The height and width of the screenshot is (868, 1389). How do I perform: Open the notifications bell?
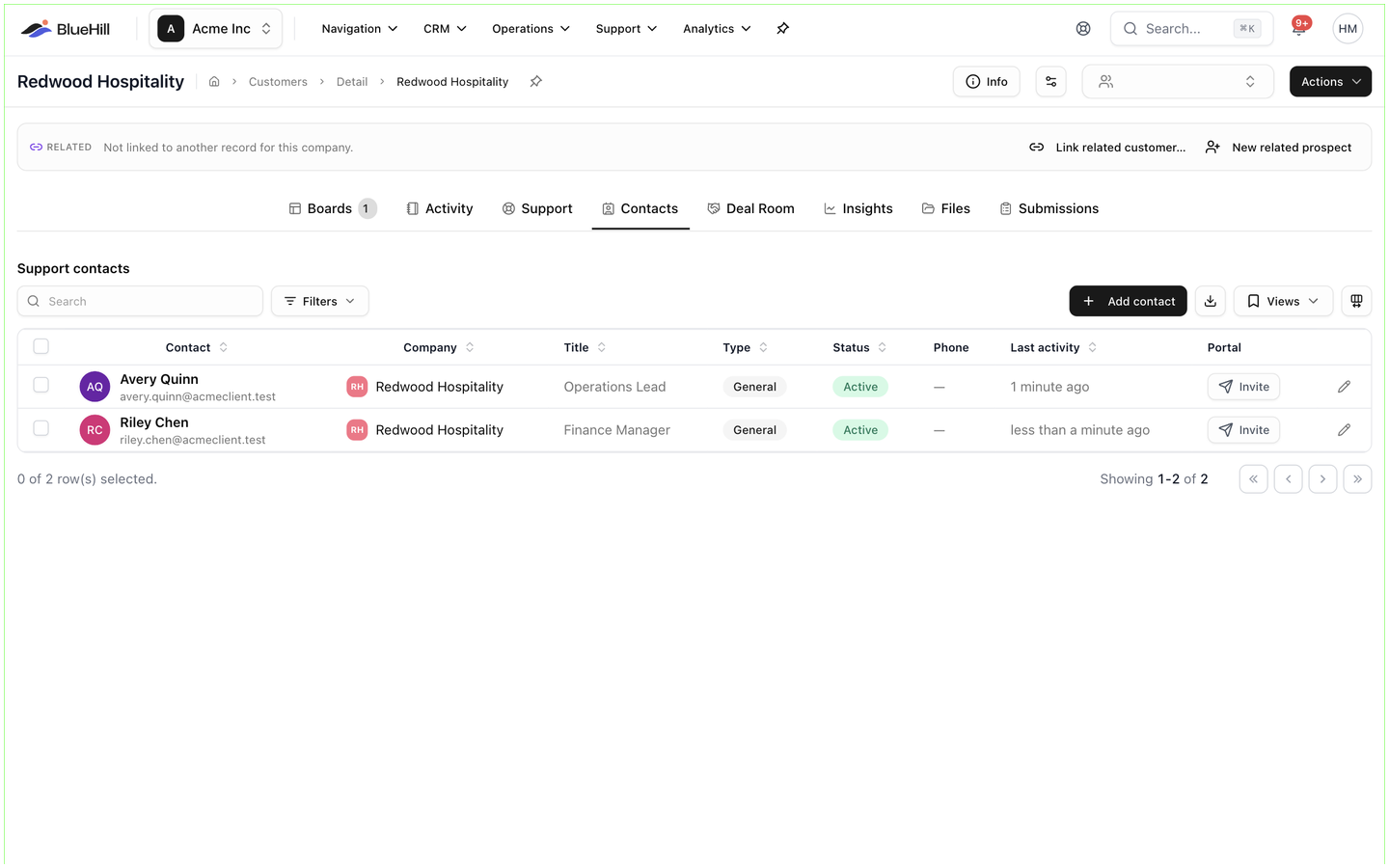[x=1299, y=29]
